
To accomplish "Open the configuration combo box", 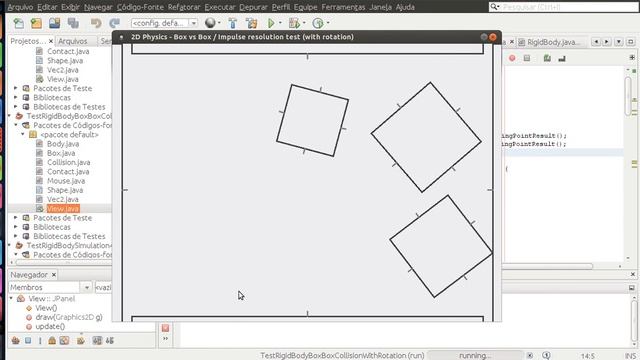I will [x=164, y=23].
